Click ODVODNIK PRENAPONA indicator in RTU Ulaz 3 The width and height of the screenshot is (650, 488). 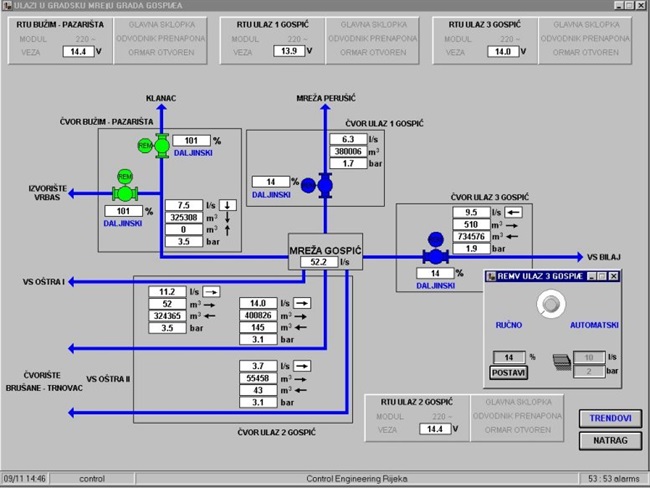(586, 39)
